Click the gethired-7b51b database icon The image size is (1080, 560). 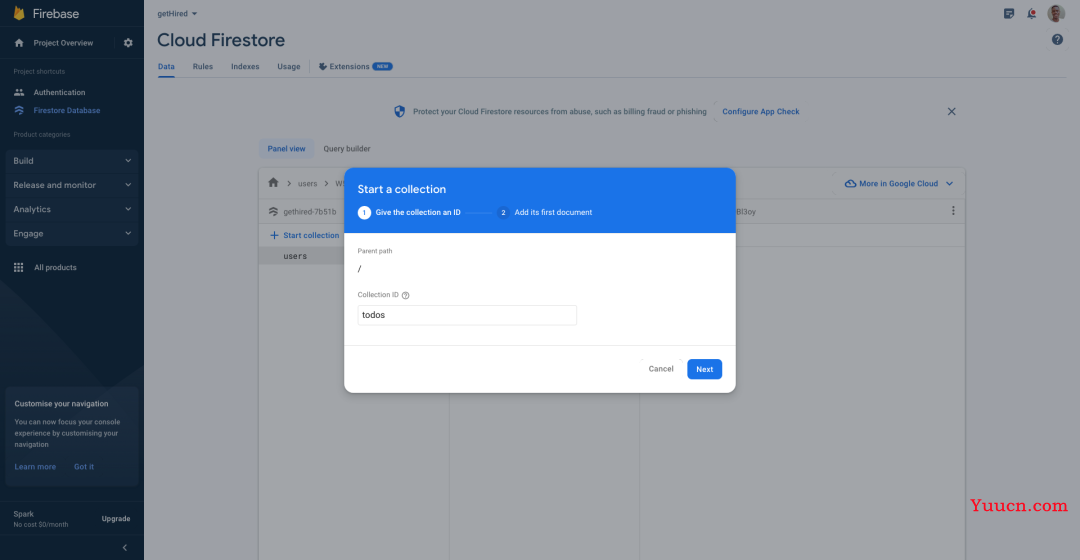pyautogui.click(x=273, y=211)
